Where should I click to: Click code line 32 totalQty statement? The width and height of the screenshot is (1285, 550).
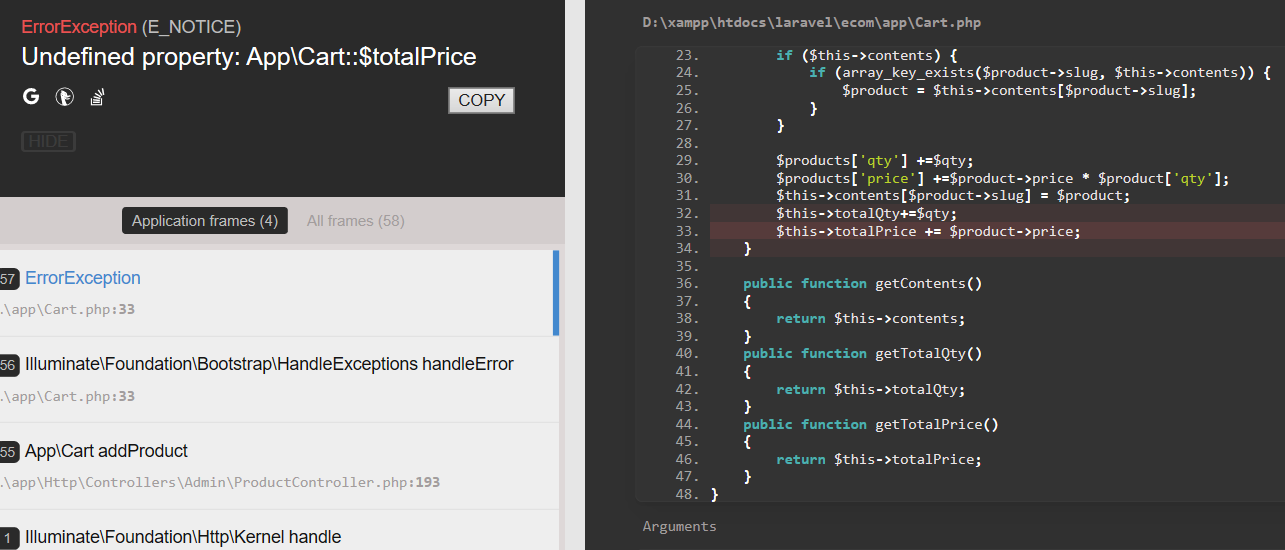[x=866, y=213]
